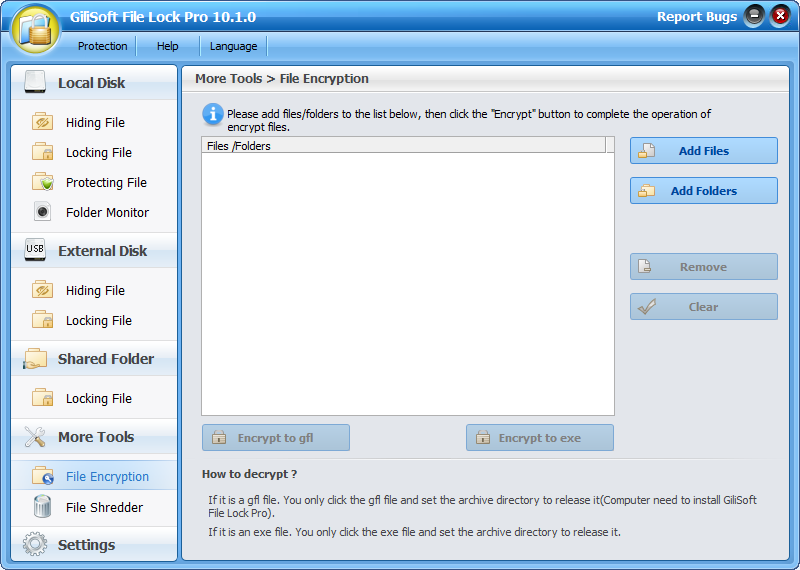Click the Local Disk drive icon
Viewport: 800px width, 570px height.
click(35, 82)
